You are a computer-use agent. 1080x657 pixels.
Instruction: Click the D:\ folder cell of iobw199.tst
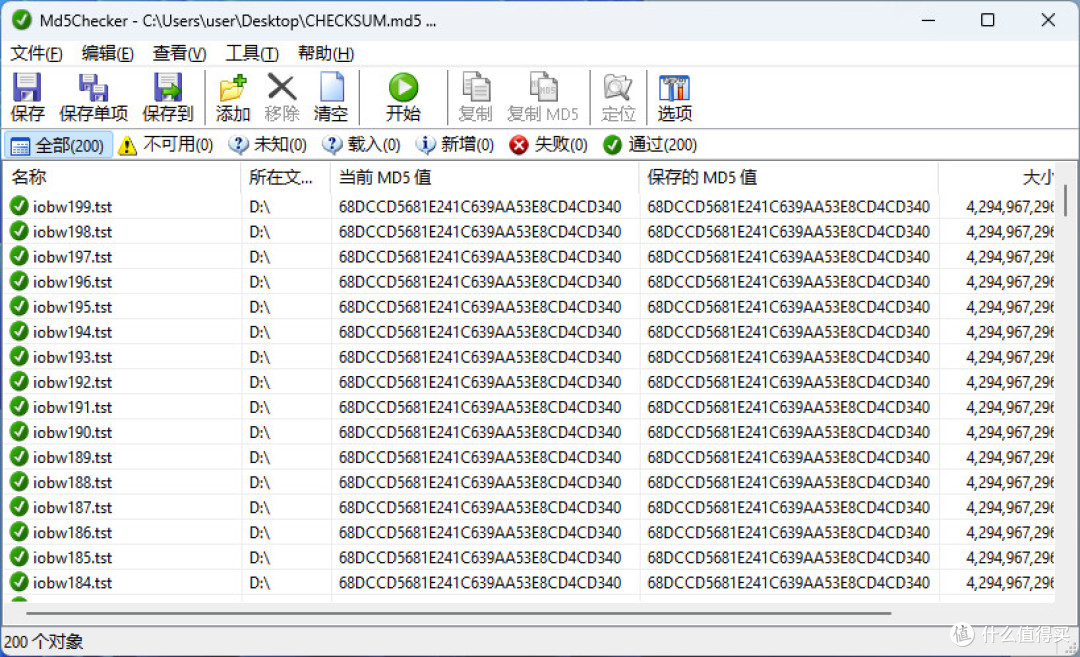260,207
